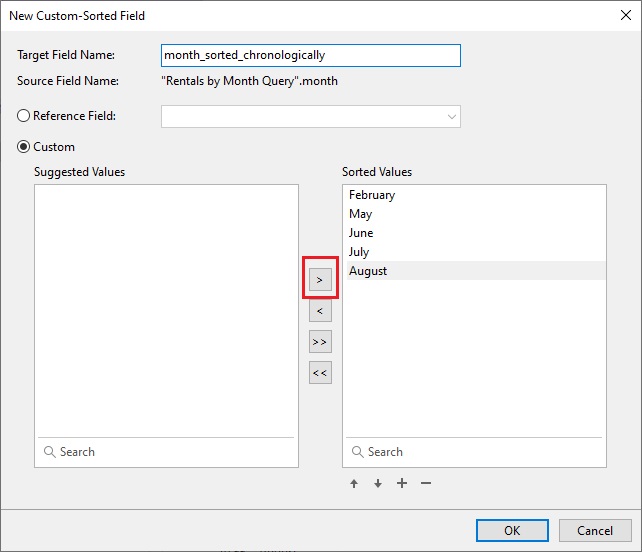Remove sorted value with minus icon
This screenshot has width=642, height=552.
(426, 483)
